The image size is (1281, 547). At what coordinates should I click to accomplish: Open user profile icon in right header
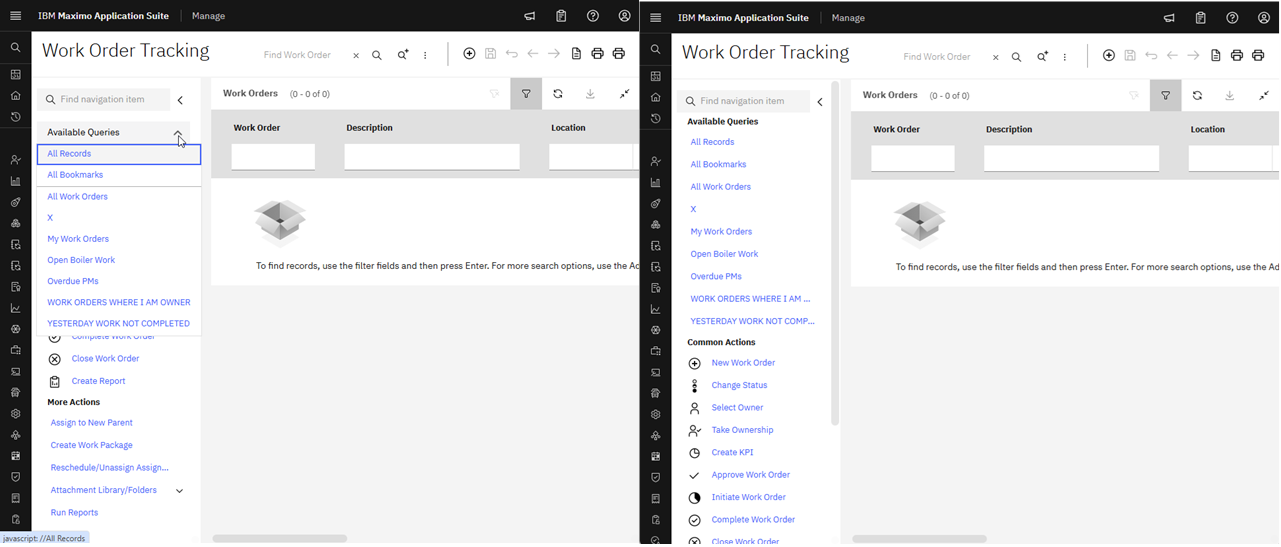tap(1264, 18)
